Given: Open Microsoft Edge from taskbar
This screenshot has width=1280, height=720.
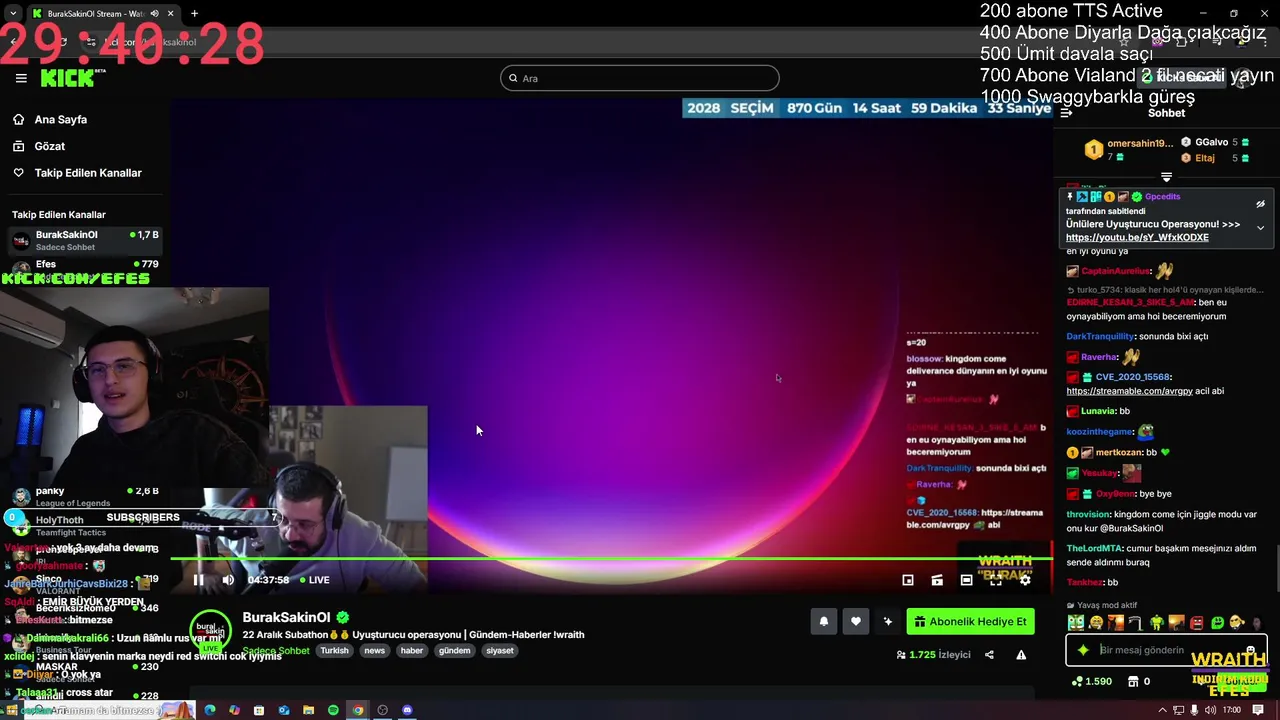Looking at the screenshot, I should tap(209, 710).
